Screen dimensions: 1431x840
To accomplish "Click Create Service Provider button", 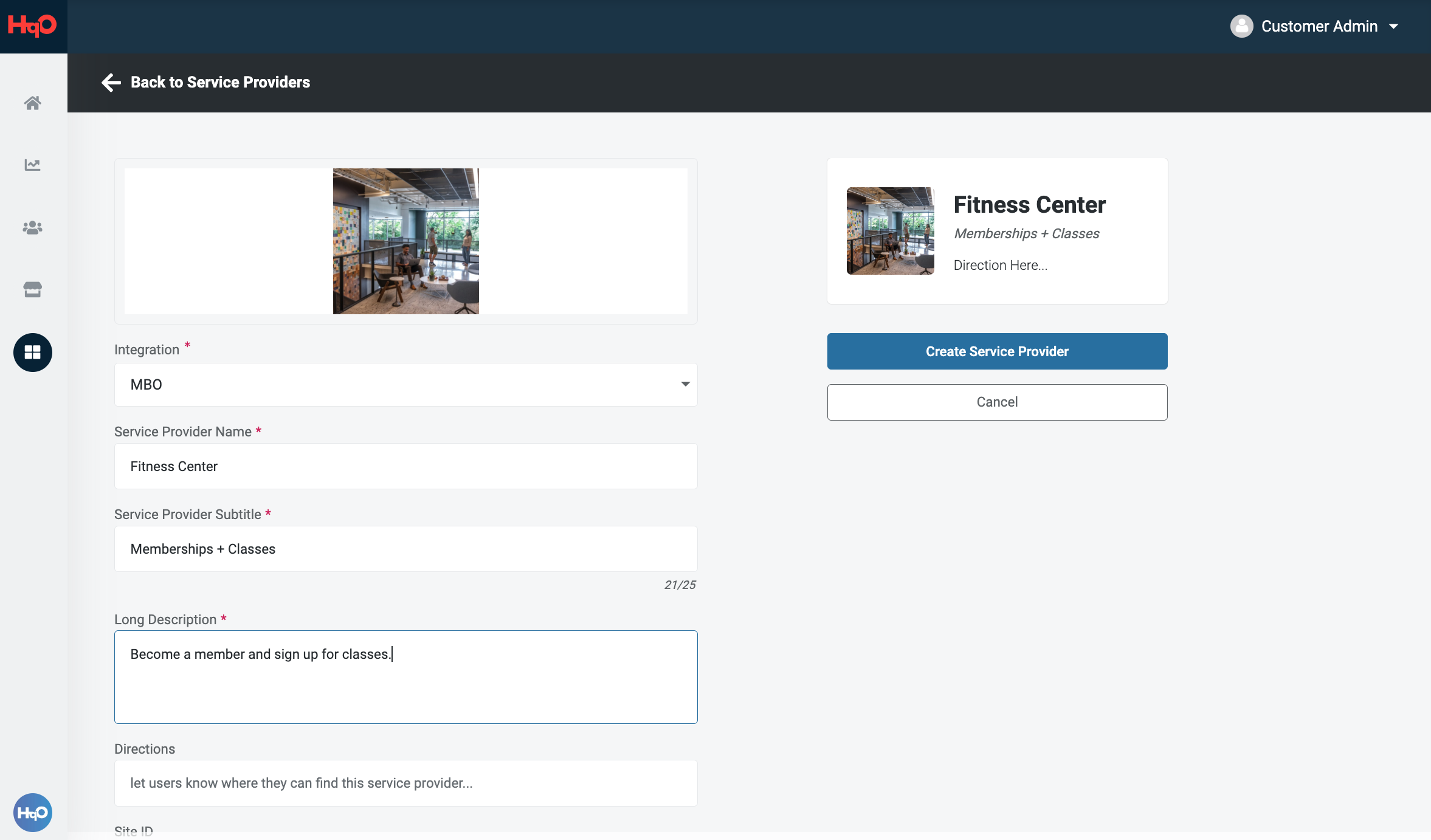I will (x=997, y=351).
